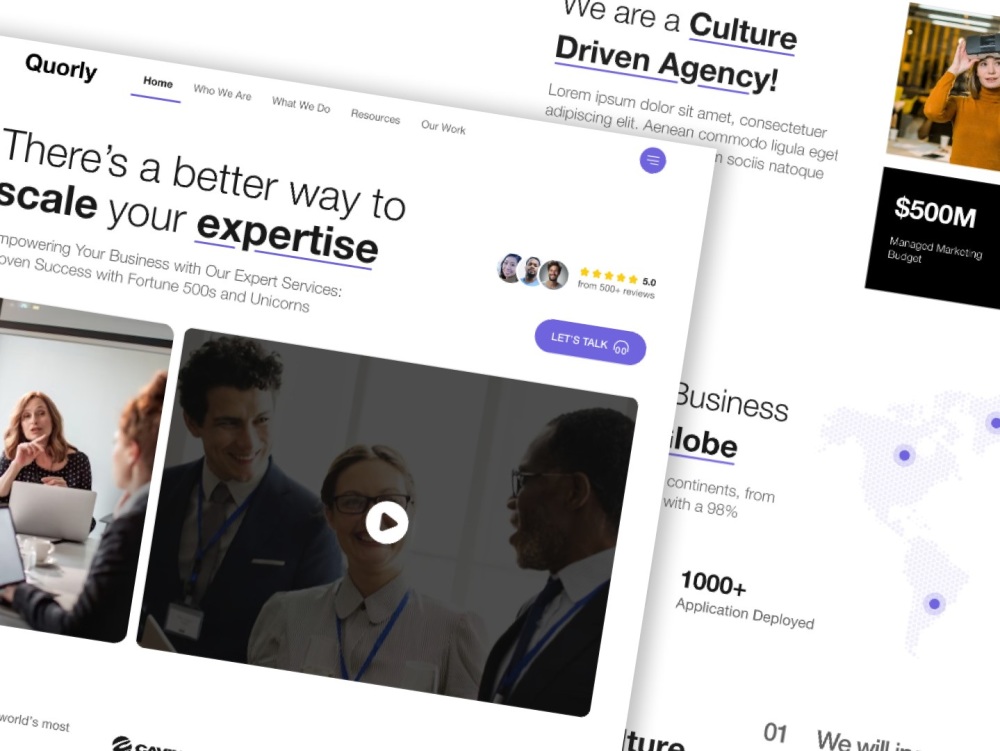The width and height of the screenshot is (1000, 751).
Task: Select the Who We Are nav item
Action: [x=222, y=94]
